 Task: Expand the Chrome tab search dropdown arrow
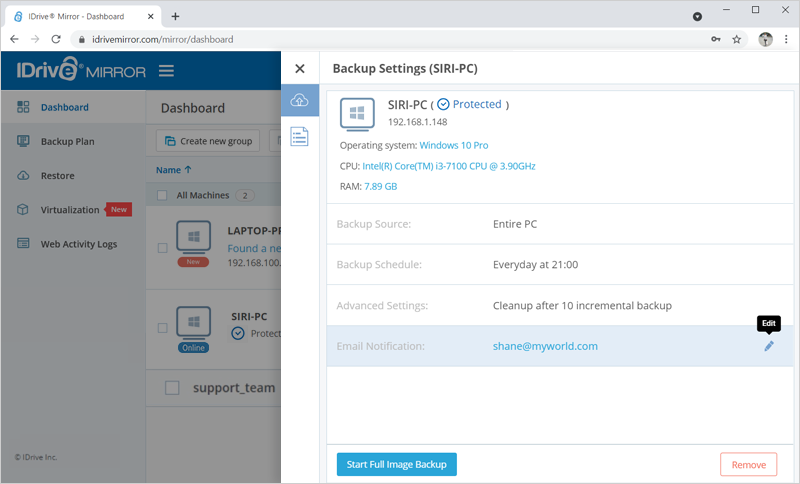697,17
